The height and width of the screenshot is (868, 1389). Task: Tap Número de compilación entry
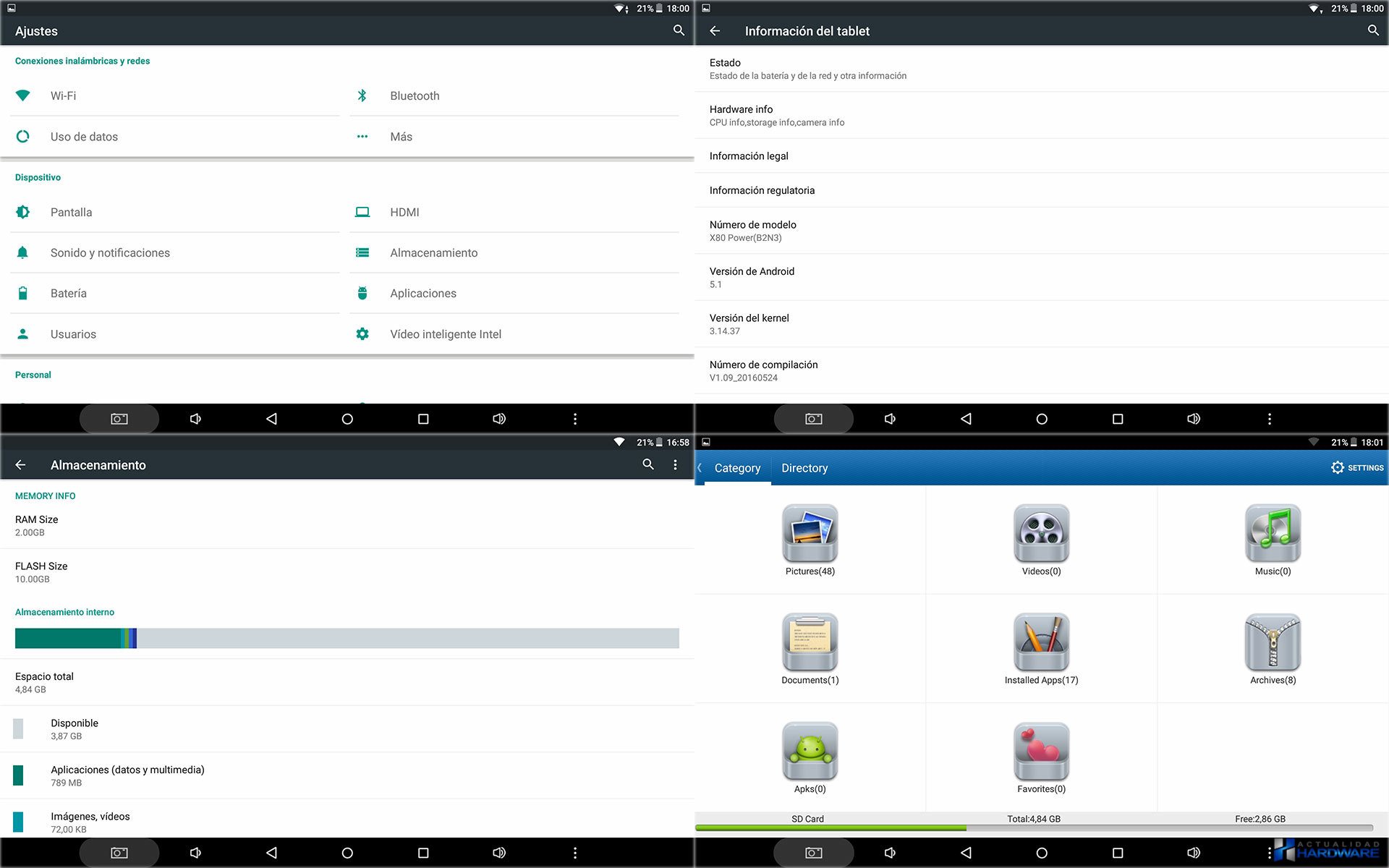(763, 370)
